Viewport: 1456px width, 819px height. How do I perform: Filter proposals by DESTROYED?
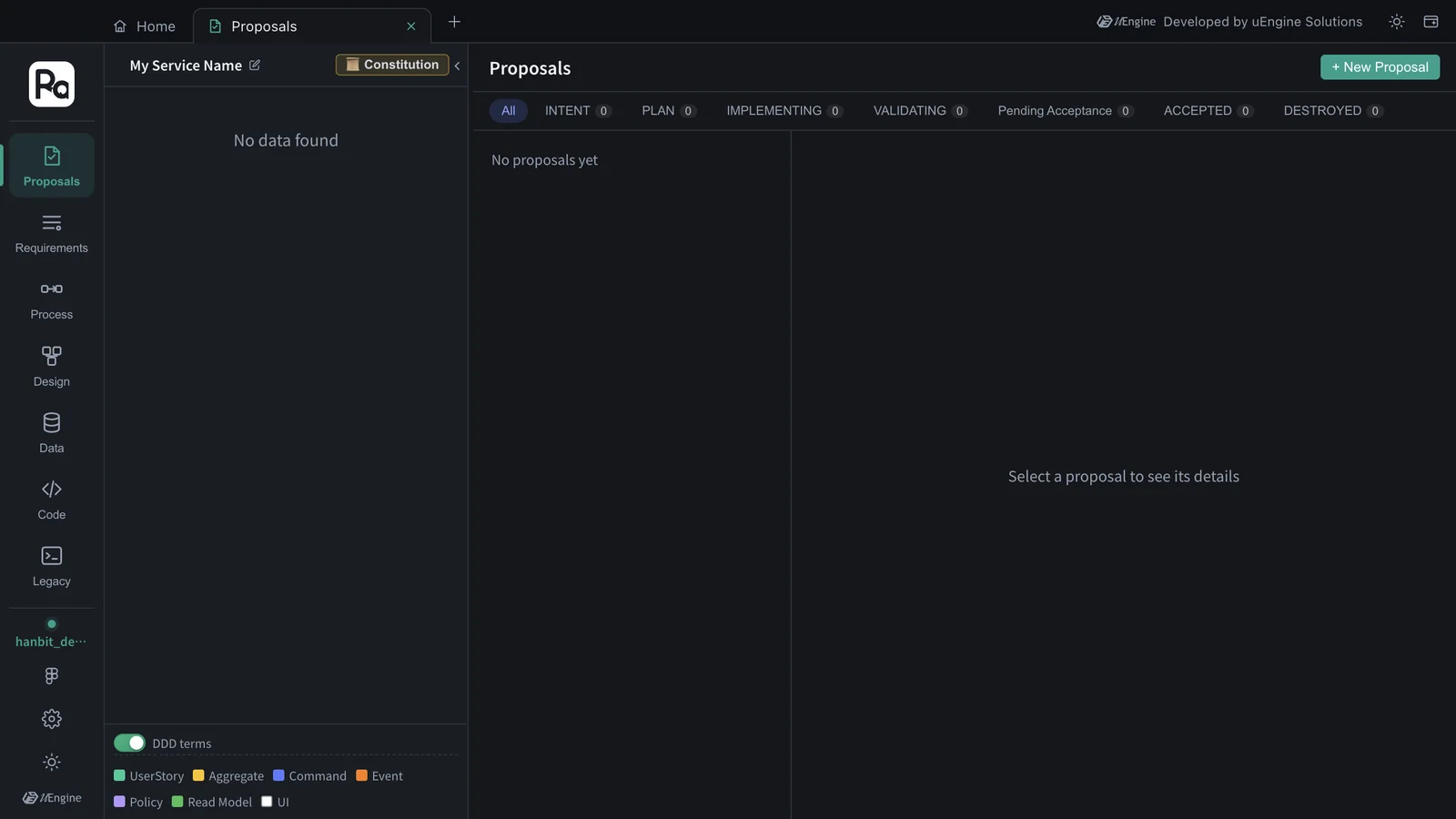click(x=1333, y=111)
